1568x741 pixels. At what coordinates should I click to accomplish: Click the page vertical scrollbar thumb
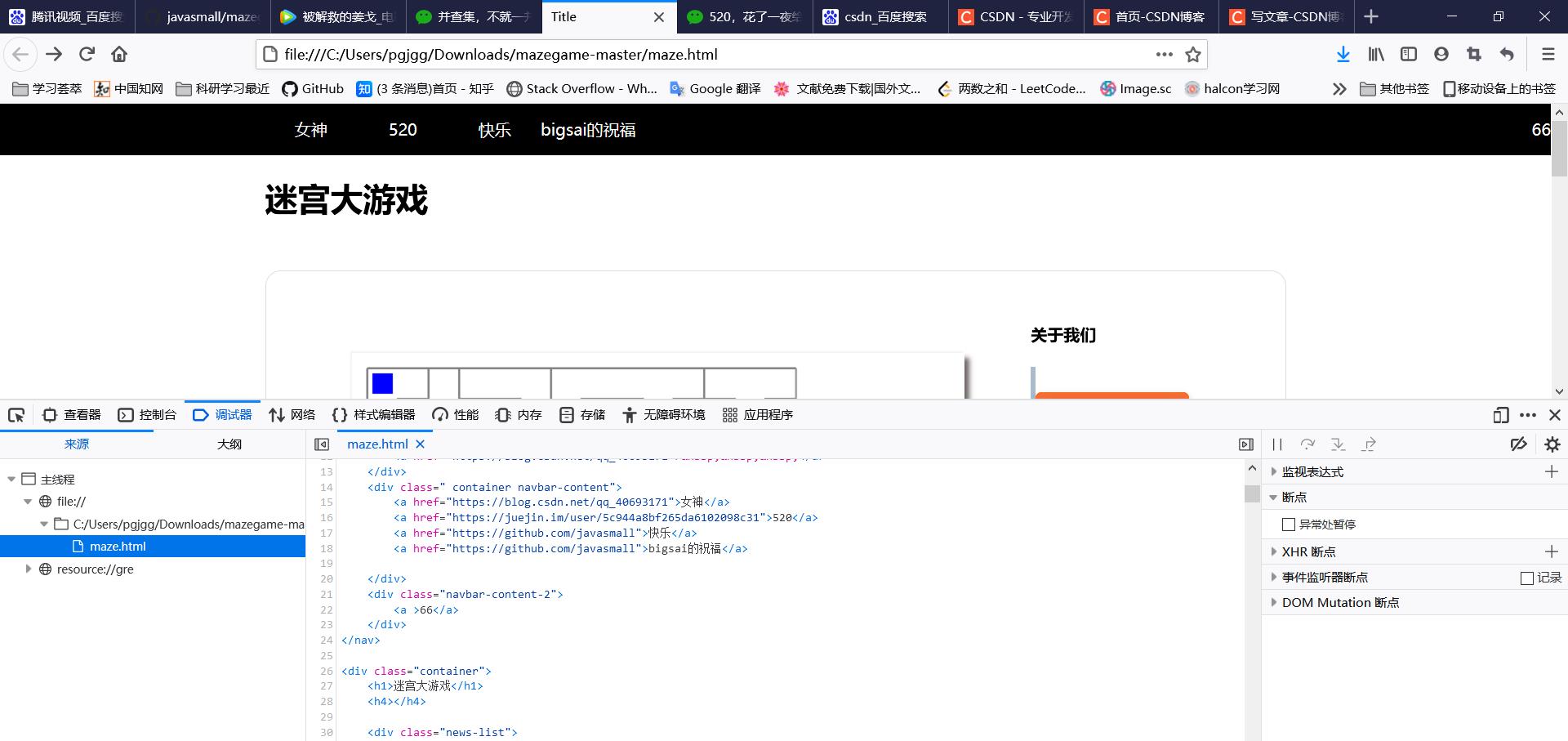click(1559, 149)
